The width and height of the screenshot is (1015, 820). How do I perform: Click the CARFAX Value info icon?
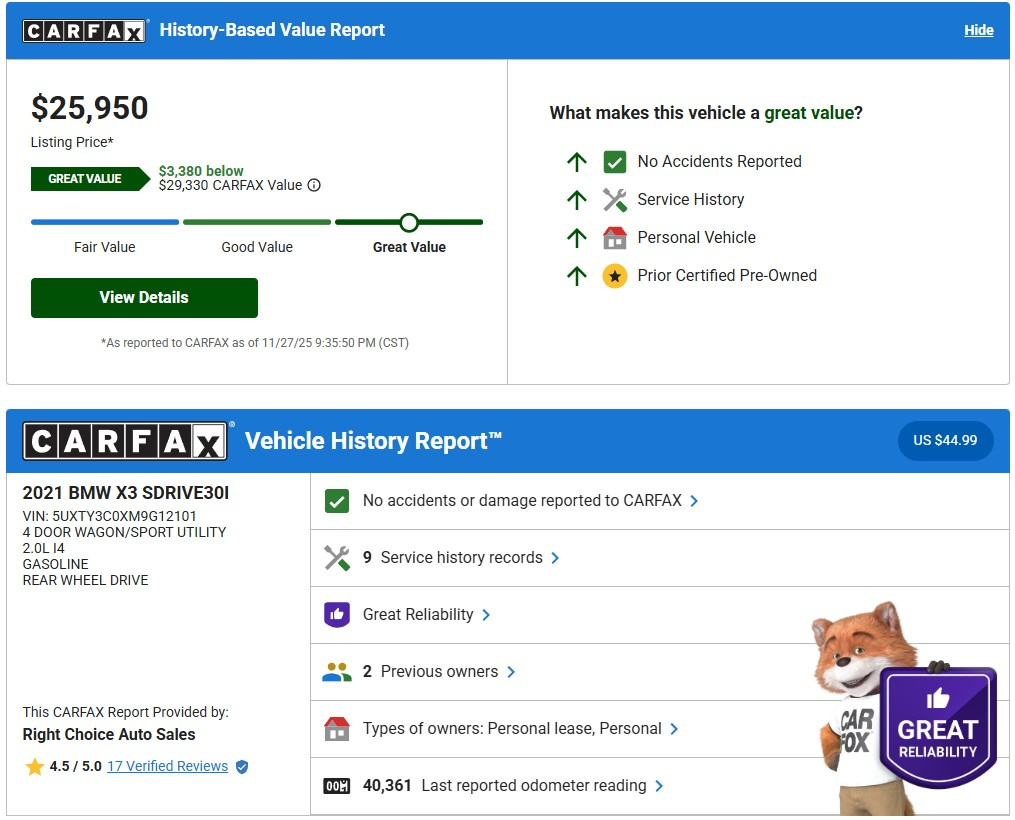[x=314, y=185]
